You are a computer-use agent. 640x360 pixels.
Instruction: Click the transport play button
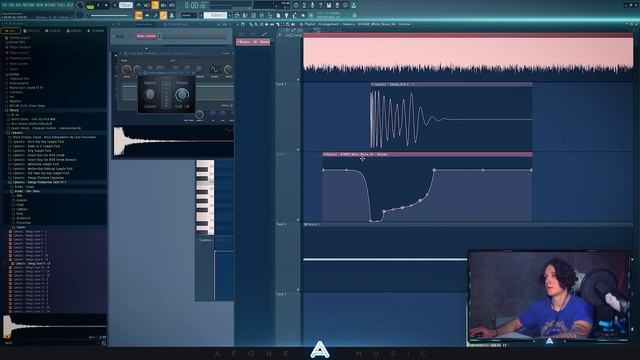(98, 6)
